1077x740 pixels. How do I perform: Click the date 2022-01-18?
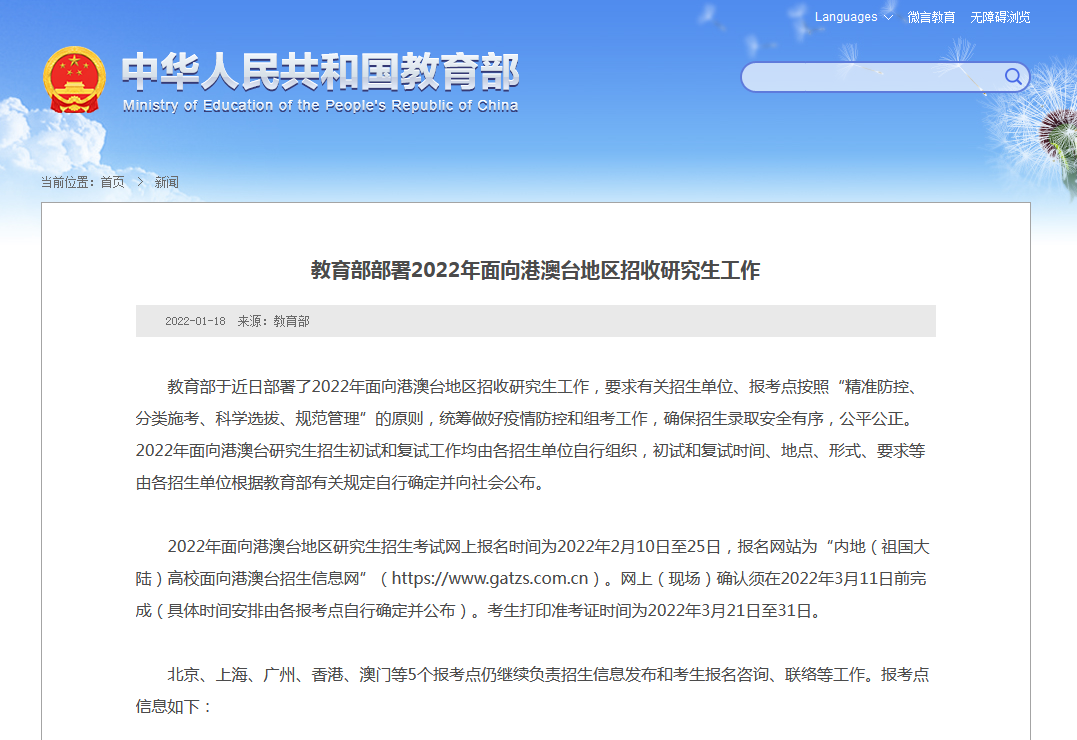(195, 321)
